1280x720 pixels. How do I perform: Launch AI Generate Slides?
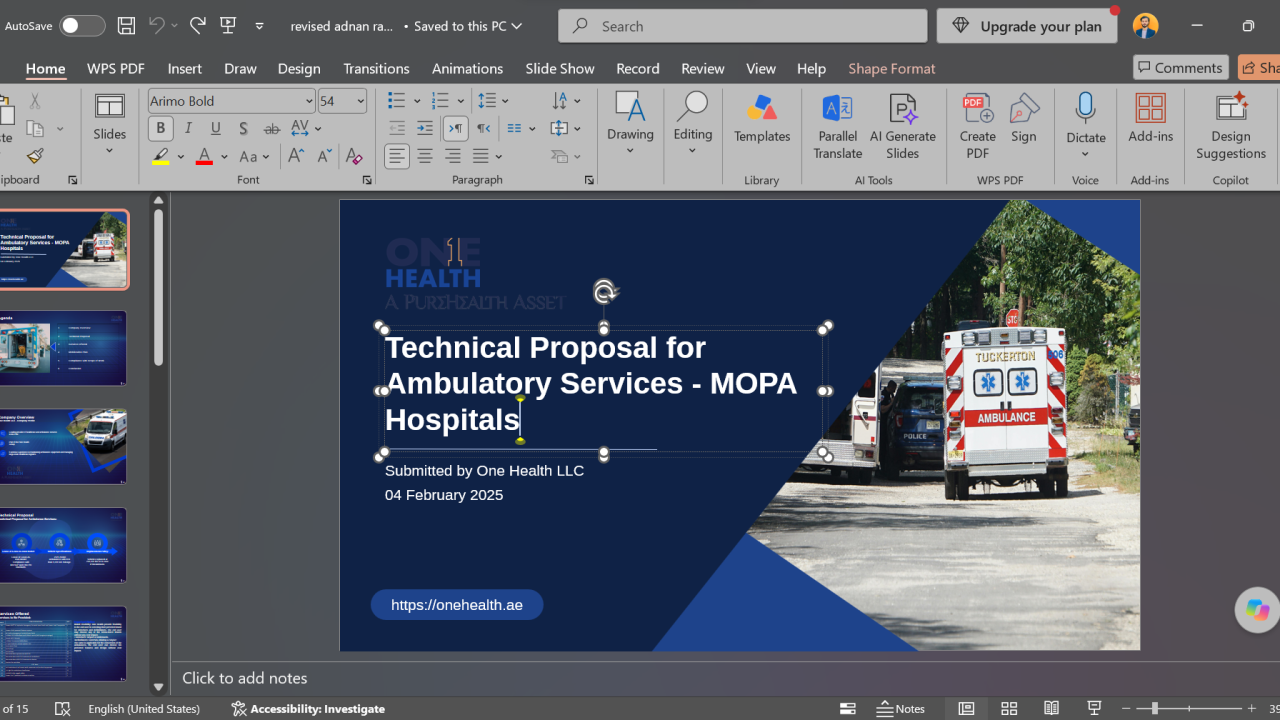point(903,127)
